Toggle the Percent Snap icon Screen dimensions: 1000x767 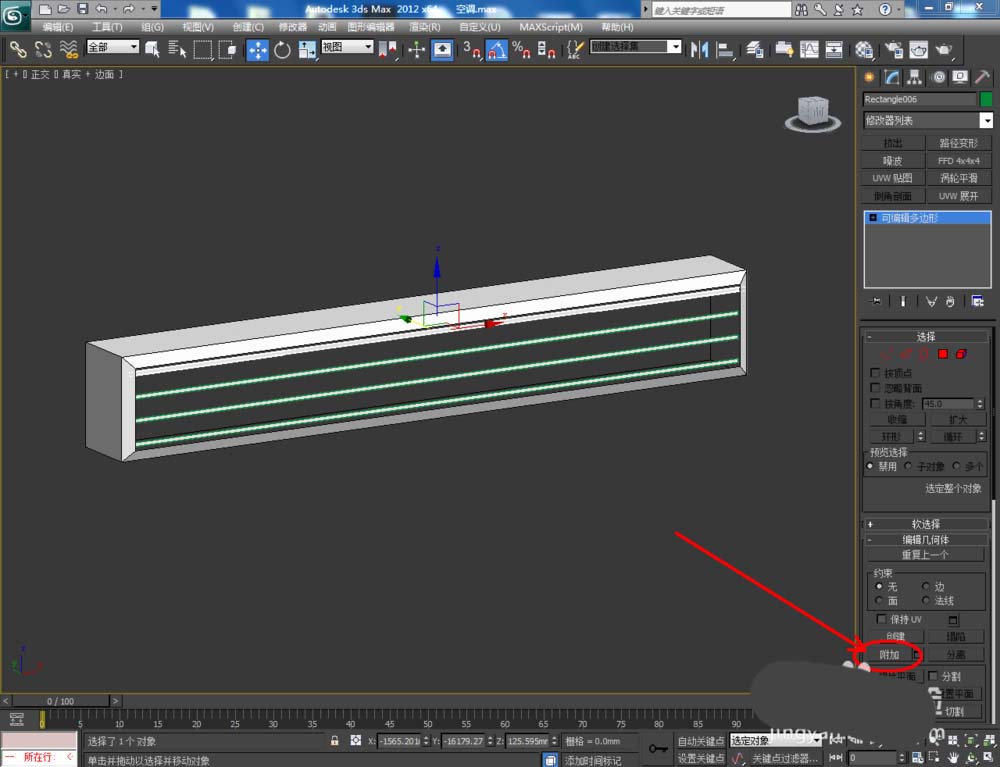click(521, 50)
